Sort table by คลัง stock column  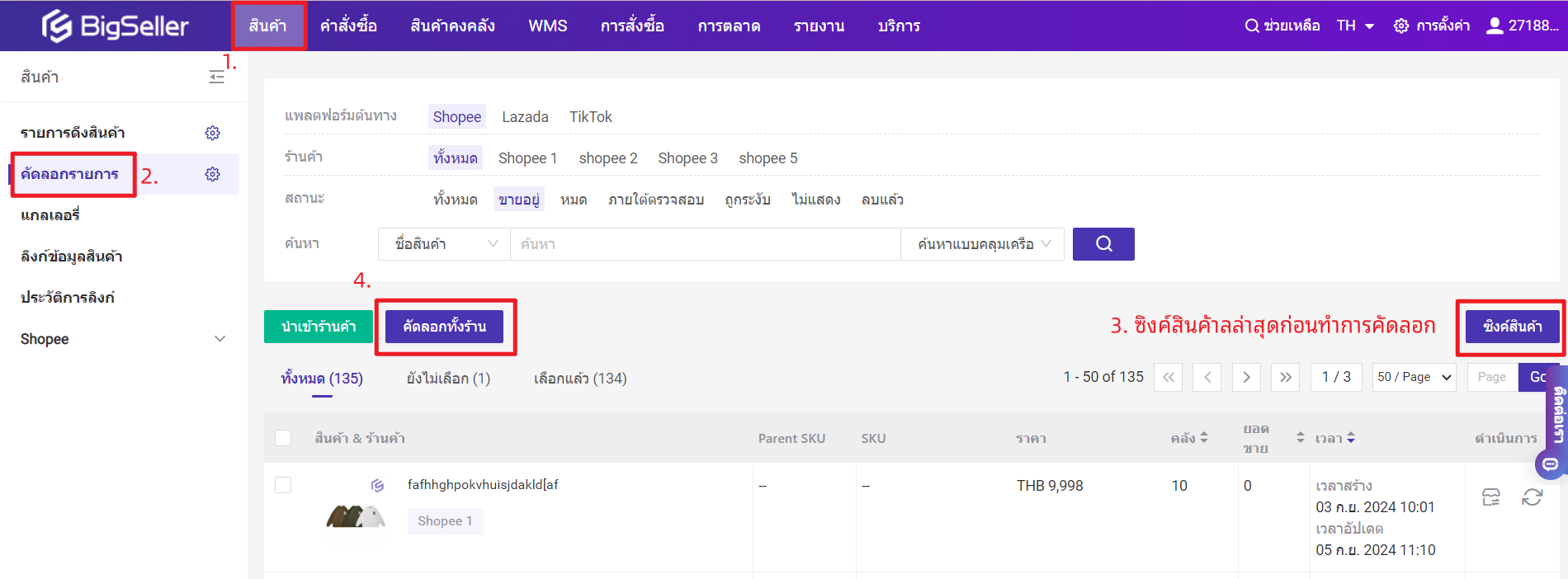tap(1204, 438)
